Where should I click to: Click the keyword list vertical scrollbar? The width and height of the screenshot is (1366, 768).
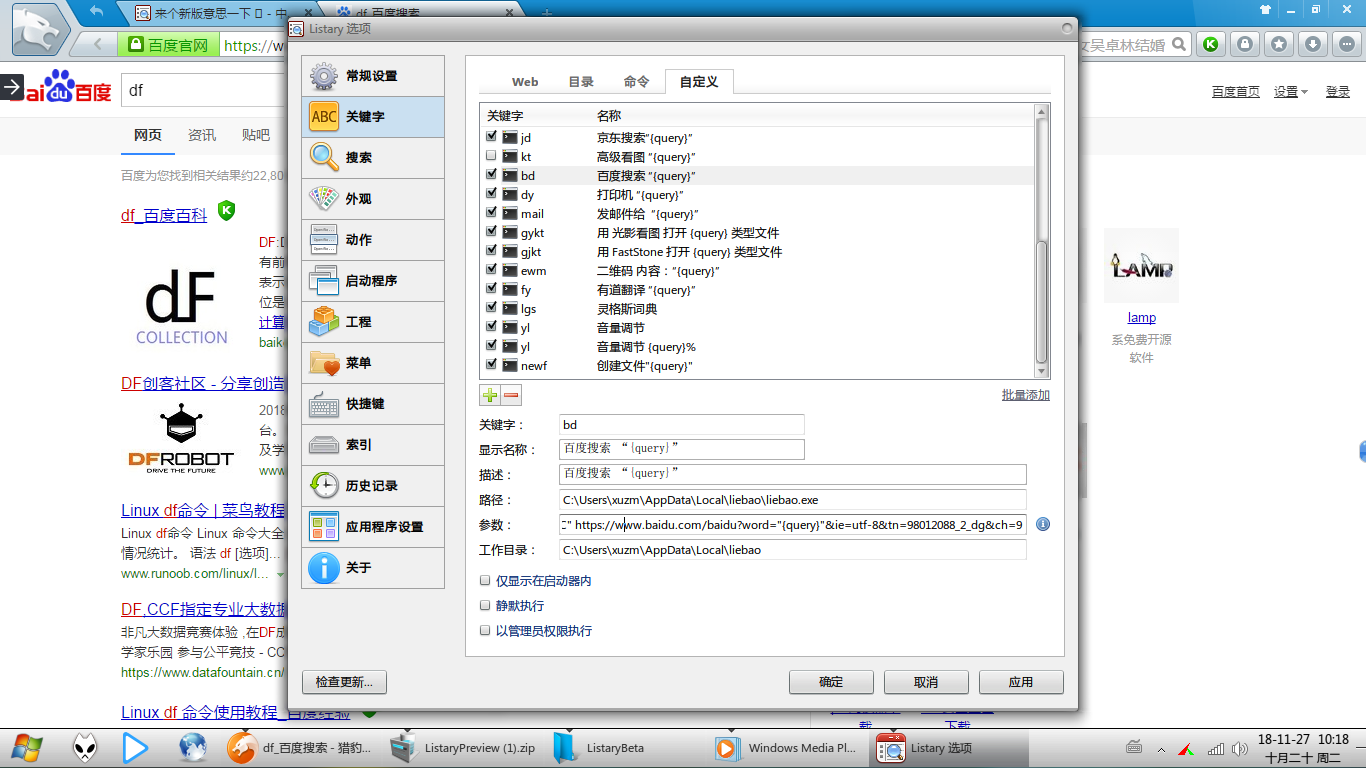[1042, 240]
